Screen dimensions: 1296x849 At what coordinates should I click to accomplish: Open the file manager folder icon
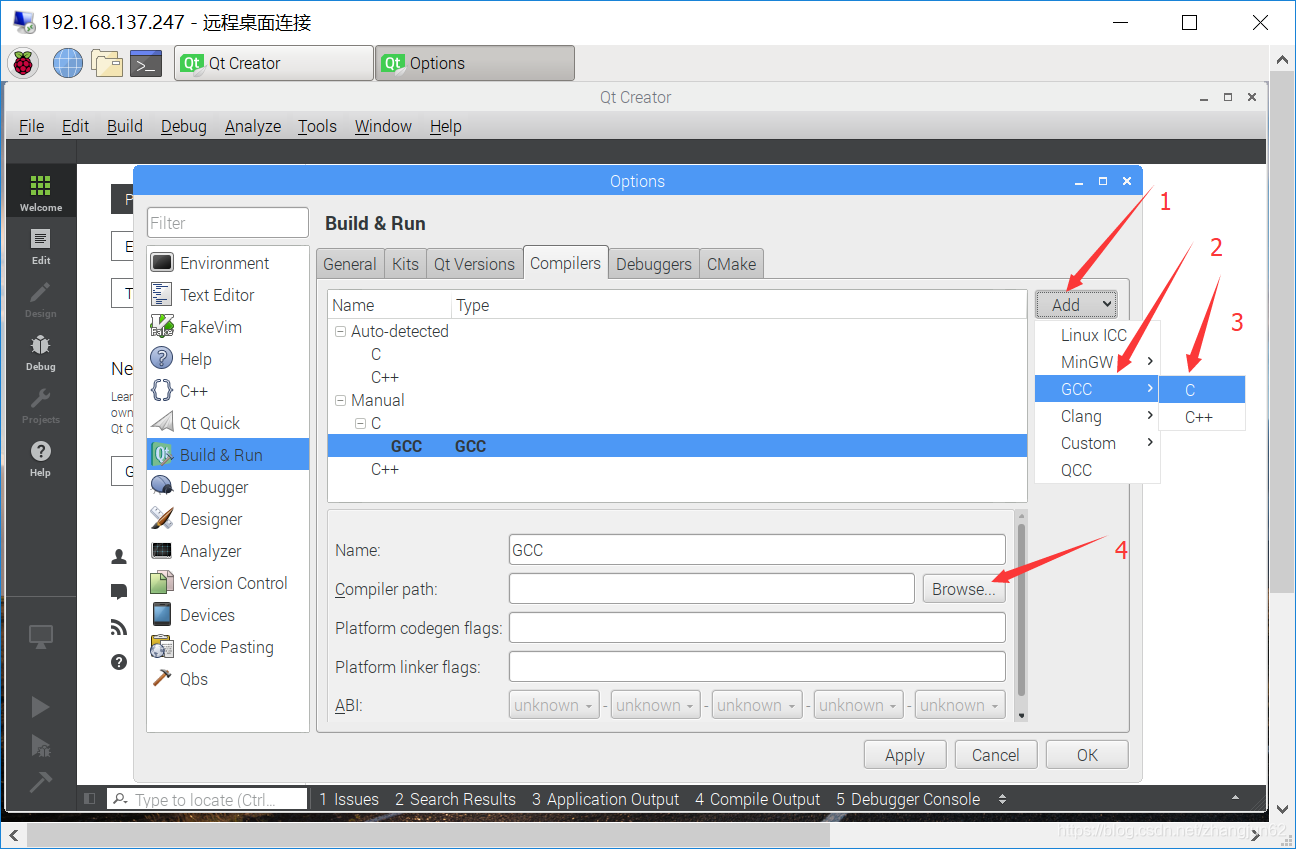(106, 63)
